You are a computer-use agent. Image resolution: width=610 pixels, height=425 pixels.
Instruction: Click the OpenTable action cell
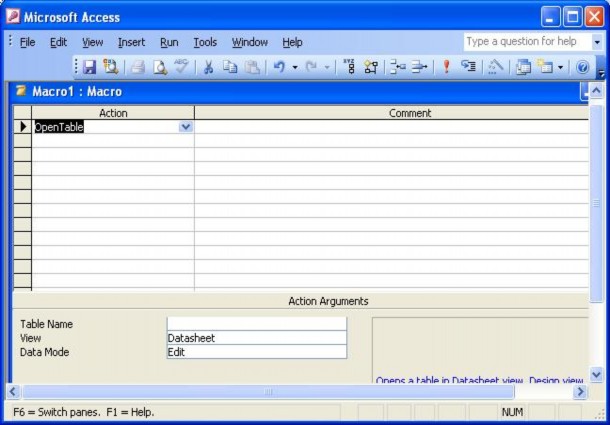tap(113, 127)
